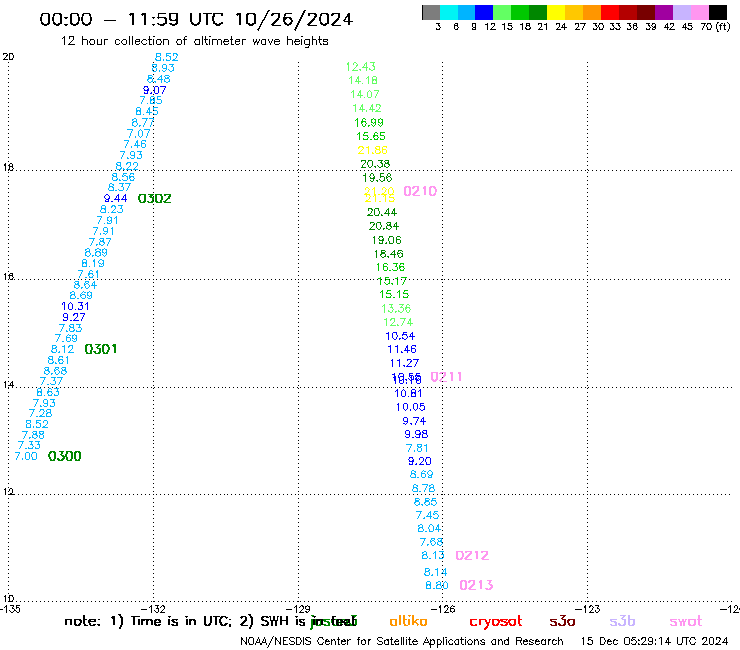Click the -126 longitude axis label

pyautogui.click(x=443, y=609)
